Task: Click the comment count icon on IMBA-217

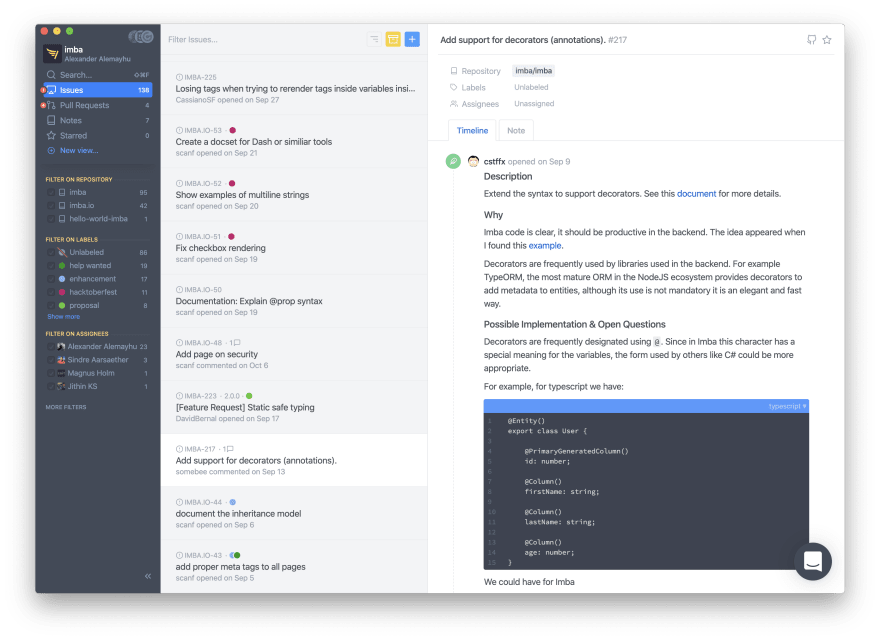Action: point(230,449)
